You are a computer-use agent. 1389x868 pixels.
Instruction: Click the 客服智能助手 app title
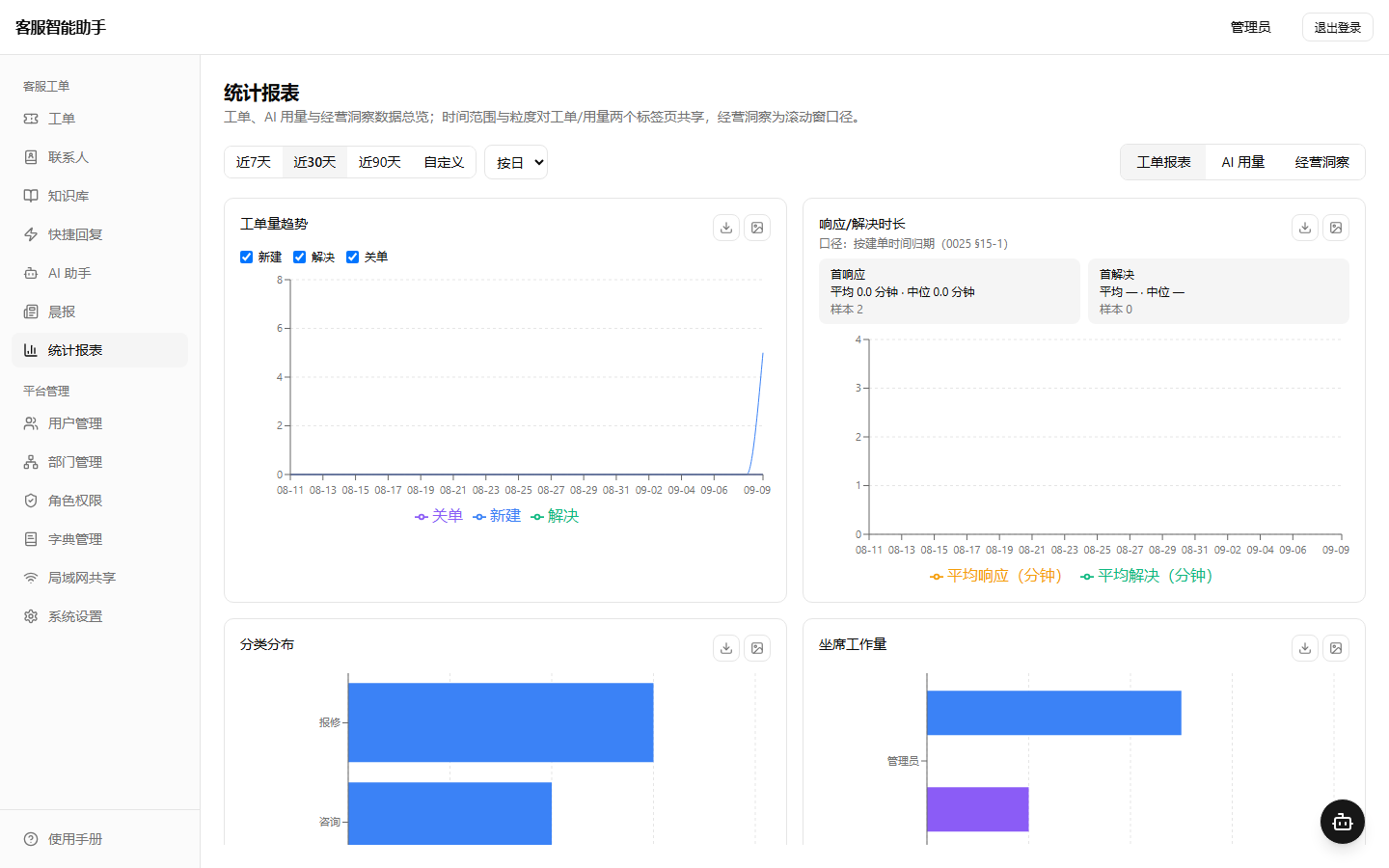[x=61, y=27]
